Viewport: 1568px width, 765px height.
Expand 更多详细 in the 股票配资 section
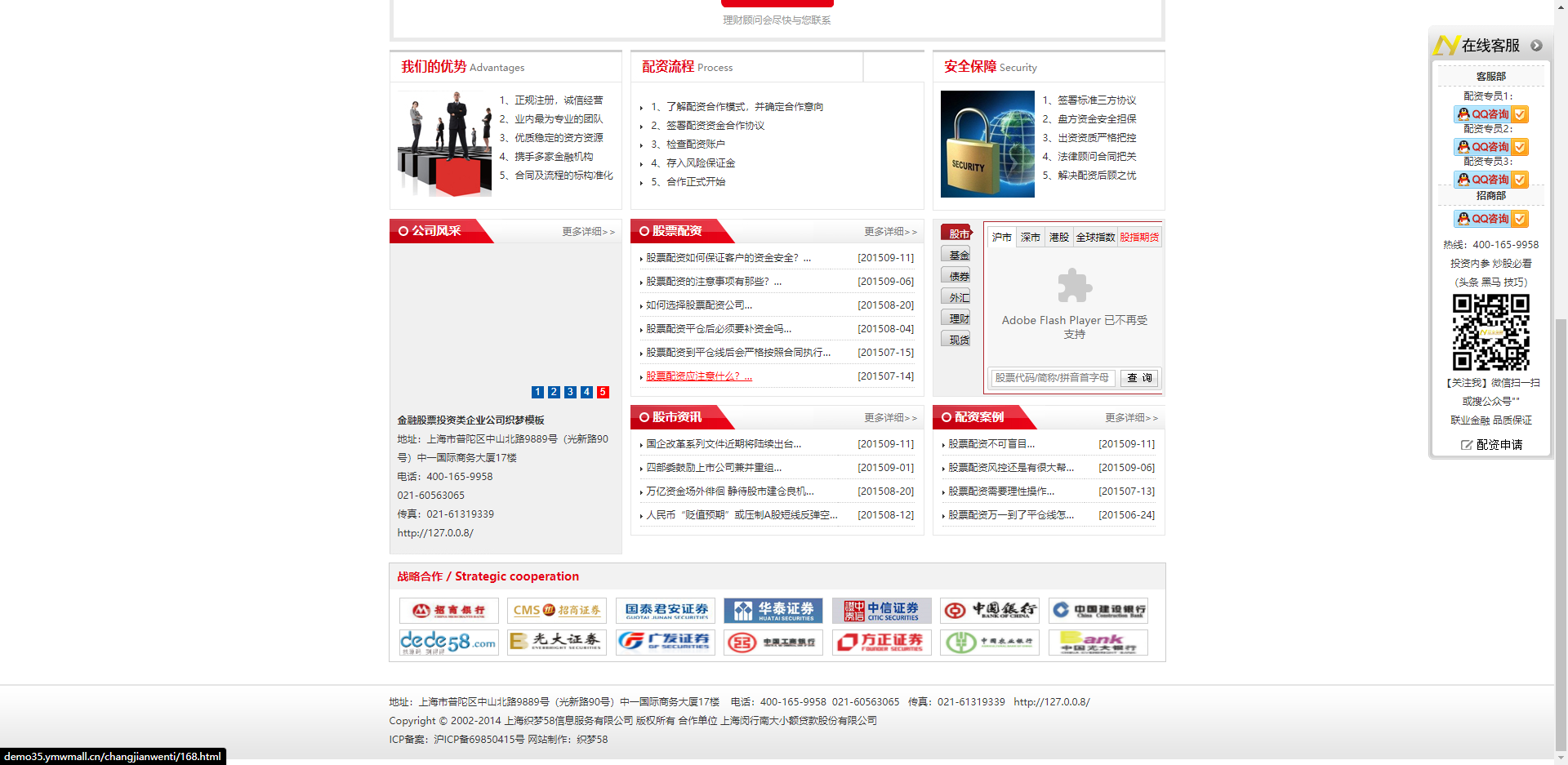coord(890,232)
